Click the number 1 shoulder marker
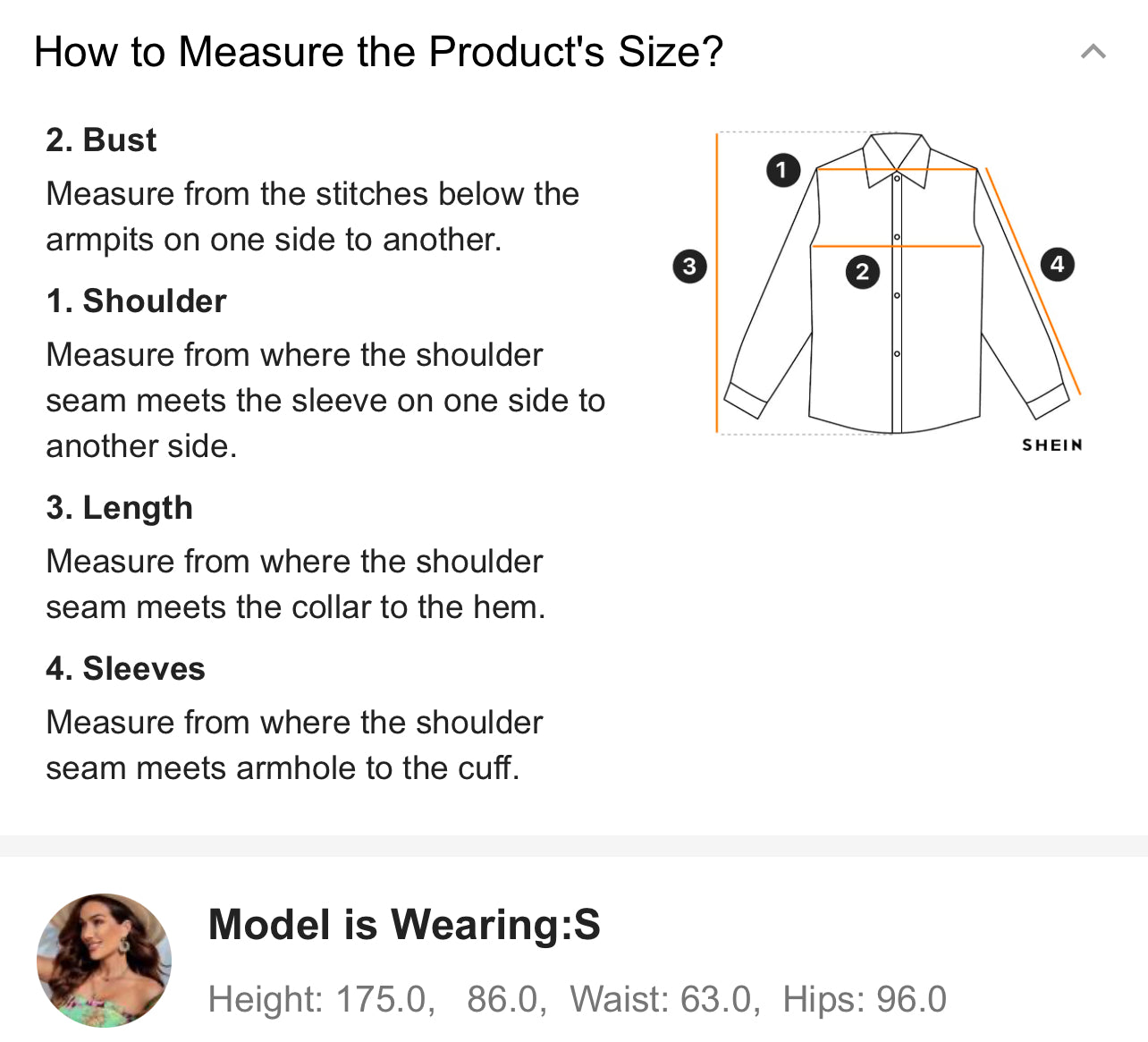This screenshot has width=1148, height=1042. tap(782, 170)
